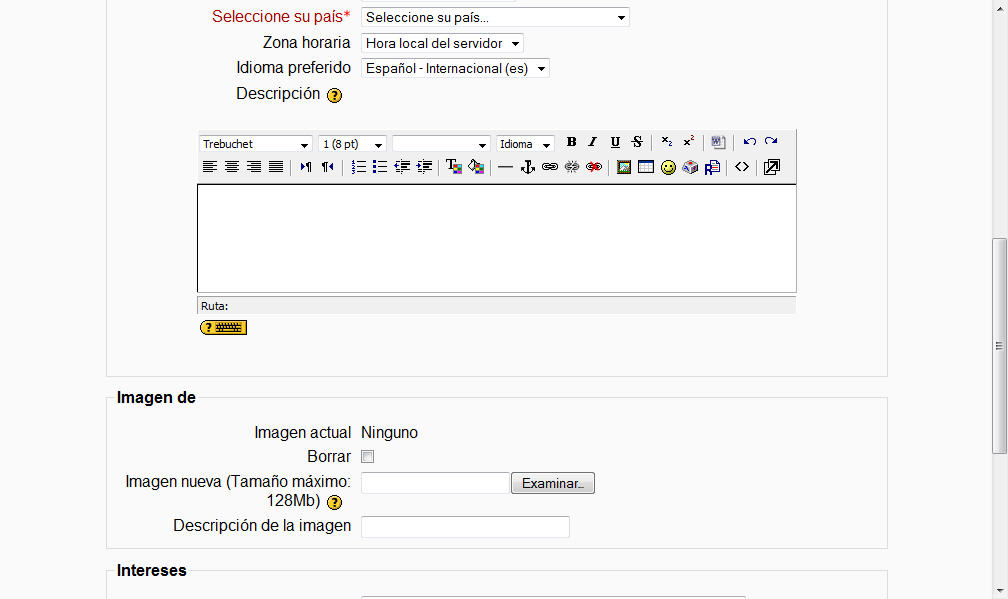The width and height of the screenshot is (1008, 599).
Task: Insert a table using the toolbar
Action: (x=646, y=167)
